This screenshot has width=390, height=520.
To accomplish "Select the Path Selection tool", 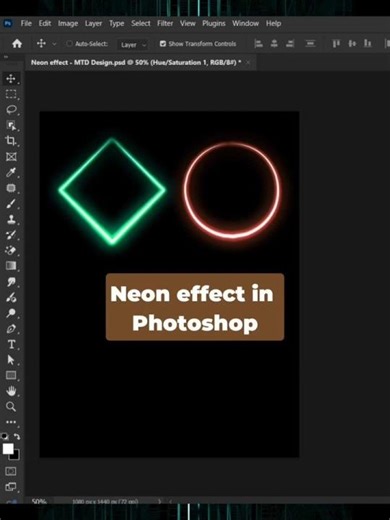I will tap(11, 360).
